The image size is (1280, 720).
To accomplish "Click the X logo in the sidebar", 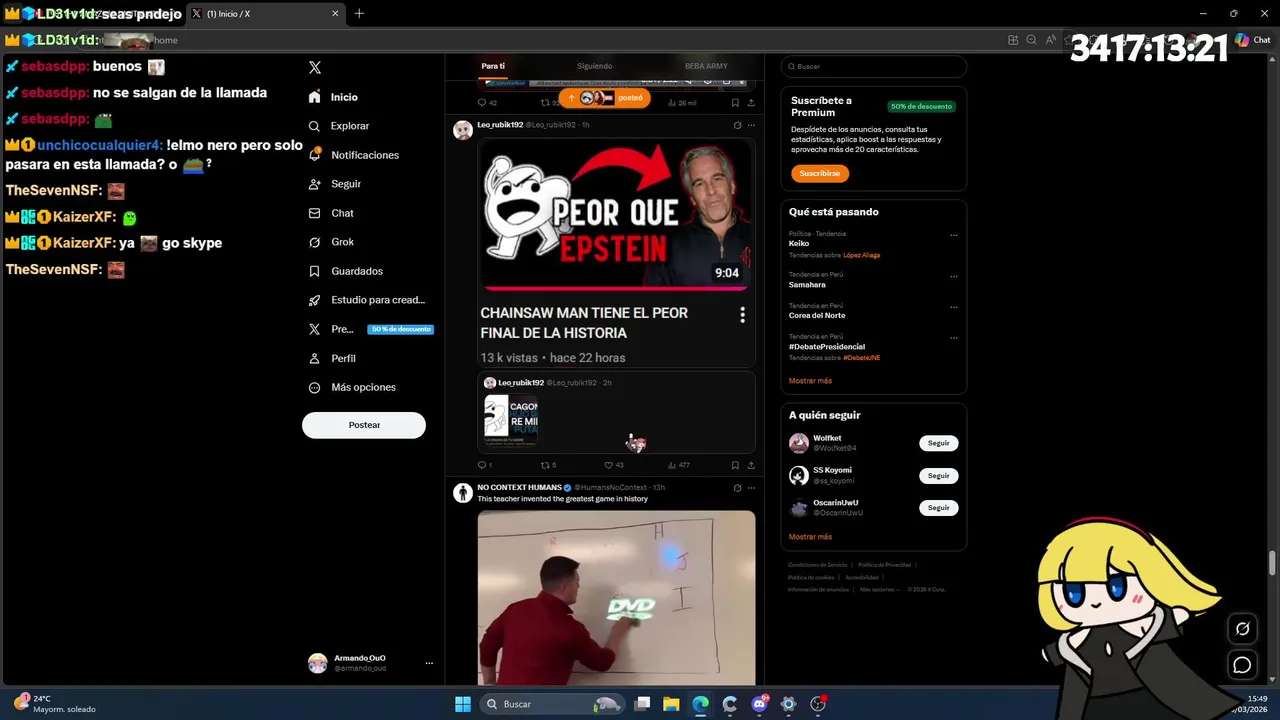I will coord(315,67).
